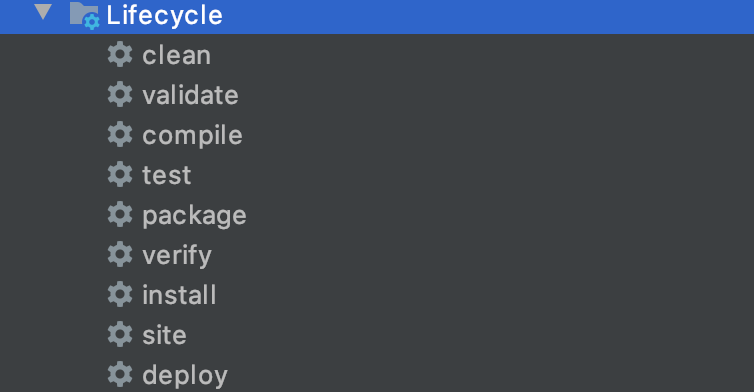Viewport: 754px width, 392px height.
Task: Click the gear icon beside verify
Action: (120, 254)
